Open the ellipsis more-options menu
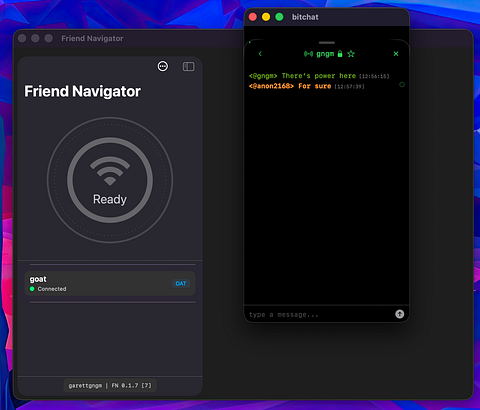This screenshot has width=480, height=410. pyautogui.click(x=163, y=66)
